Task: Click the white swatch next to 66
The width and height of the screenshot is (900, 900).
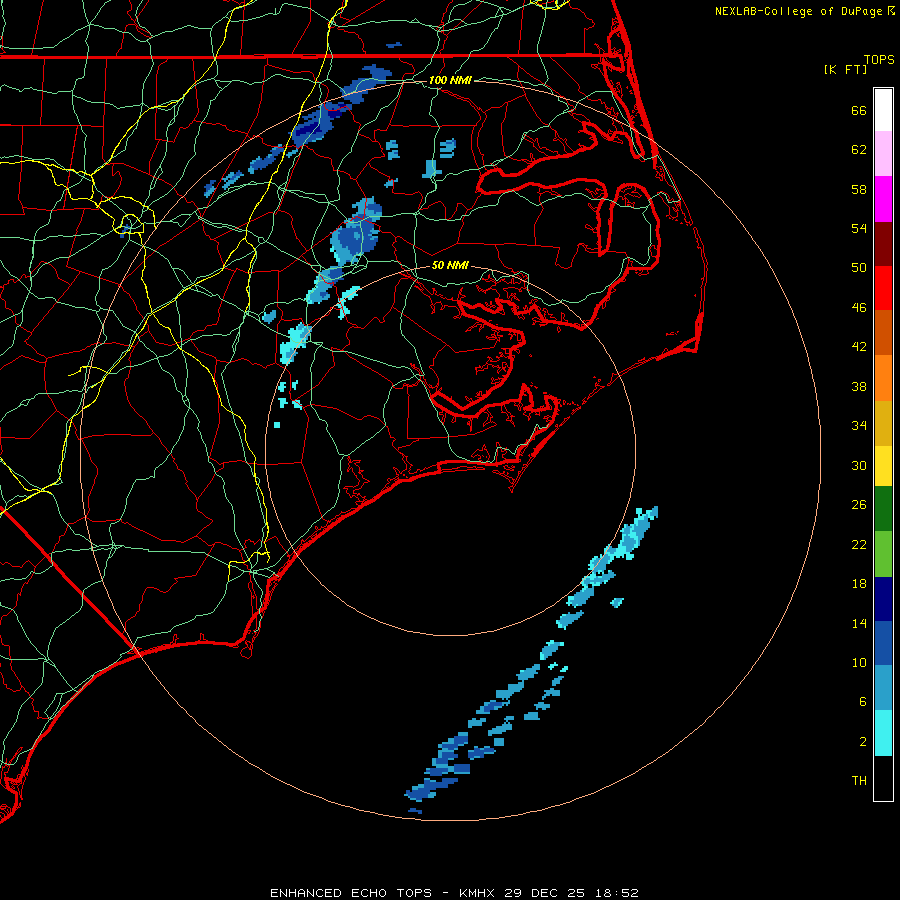Action: [x=883, y=110]
